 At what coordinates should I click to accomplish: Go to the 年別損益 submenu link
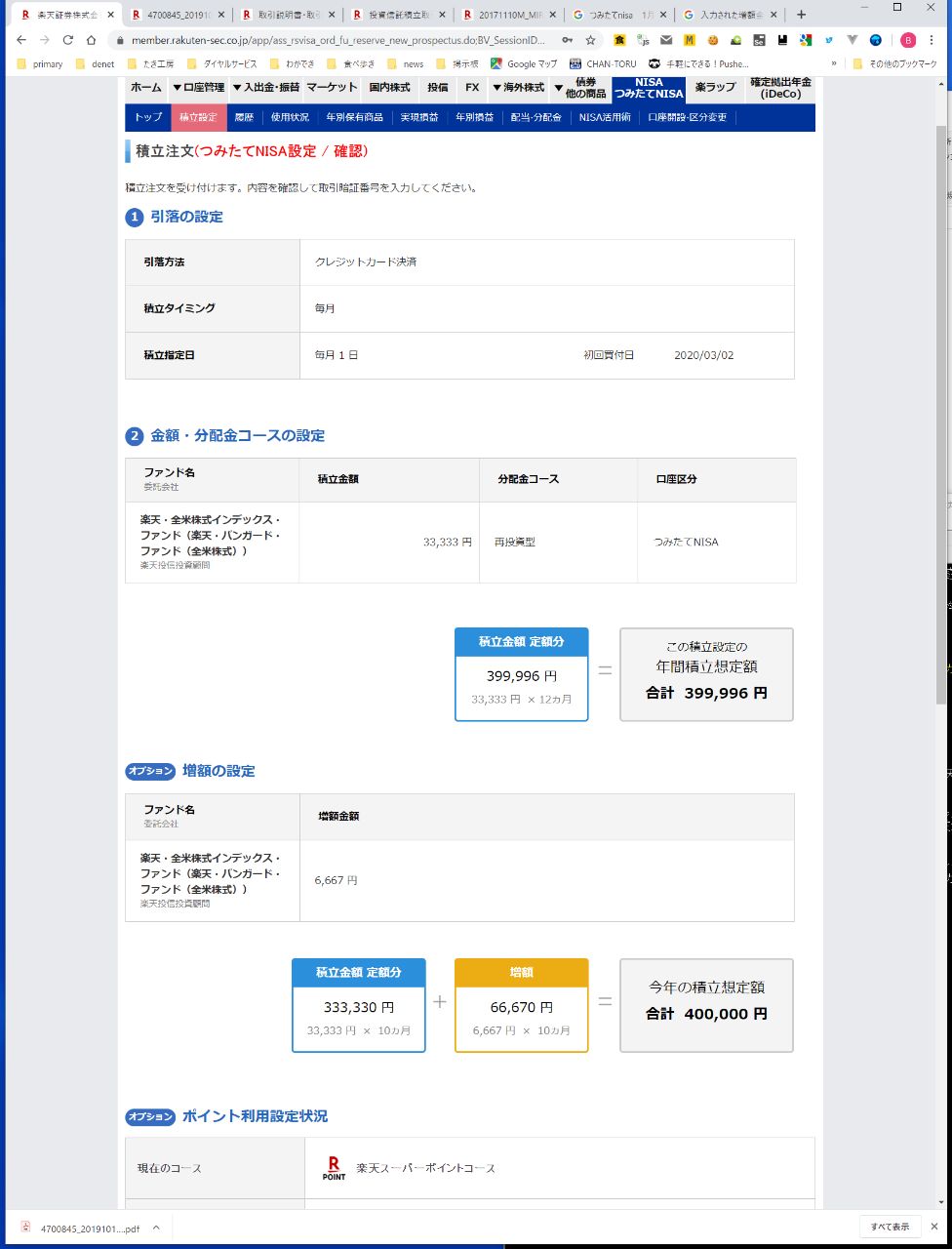tap(474, 117)
